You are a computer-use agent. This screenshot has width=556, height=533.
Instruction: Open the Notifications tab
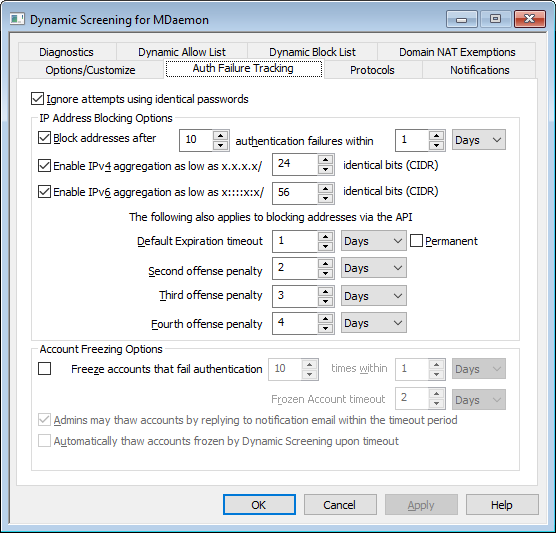(x=479, y=70)
